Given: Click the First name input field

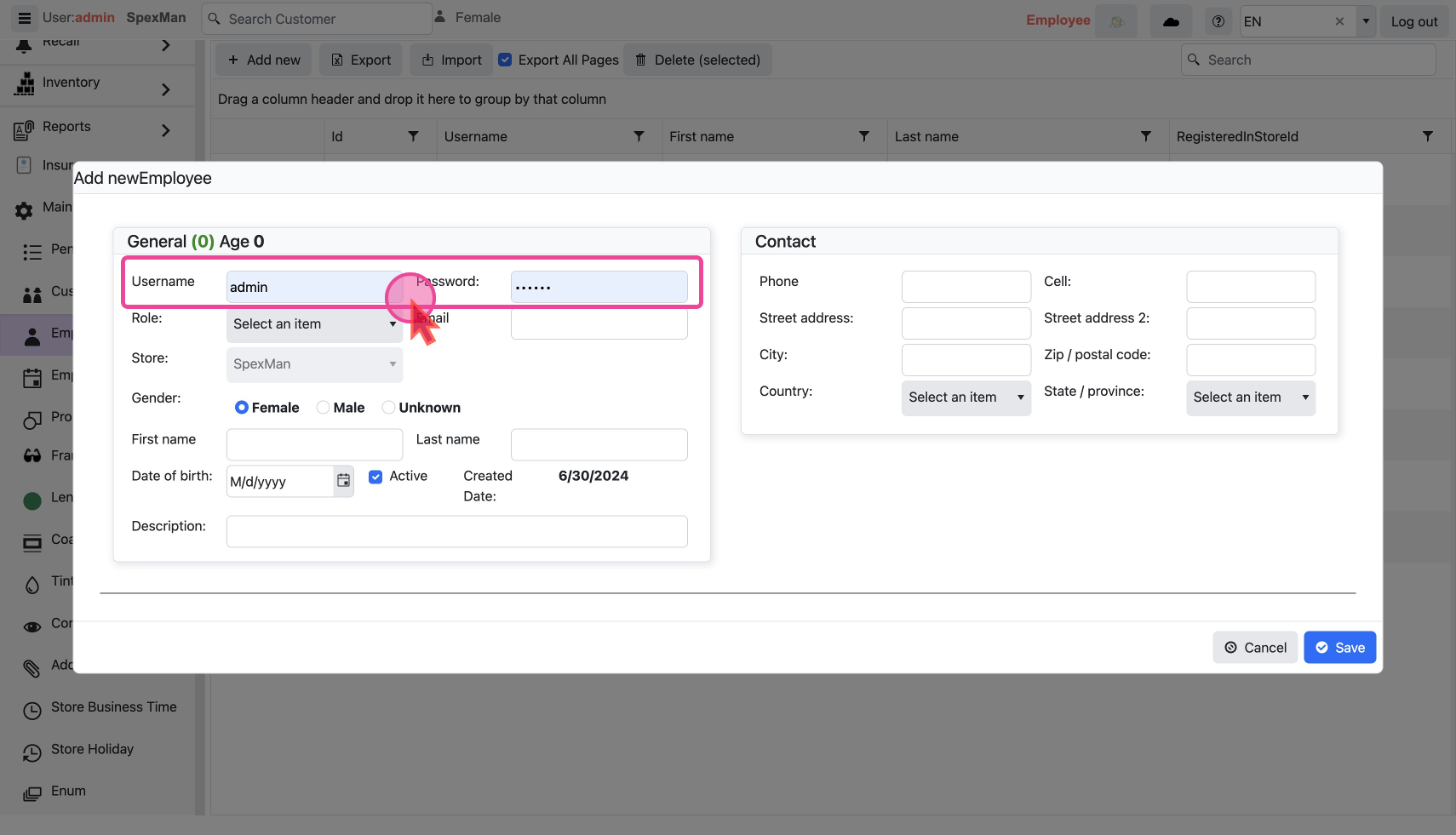Looking at the screenshot, I should pos(314,444).
